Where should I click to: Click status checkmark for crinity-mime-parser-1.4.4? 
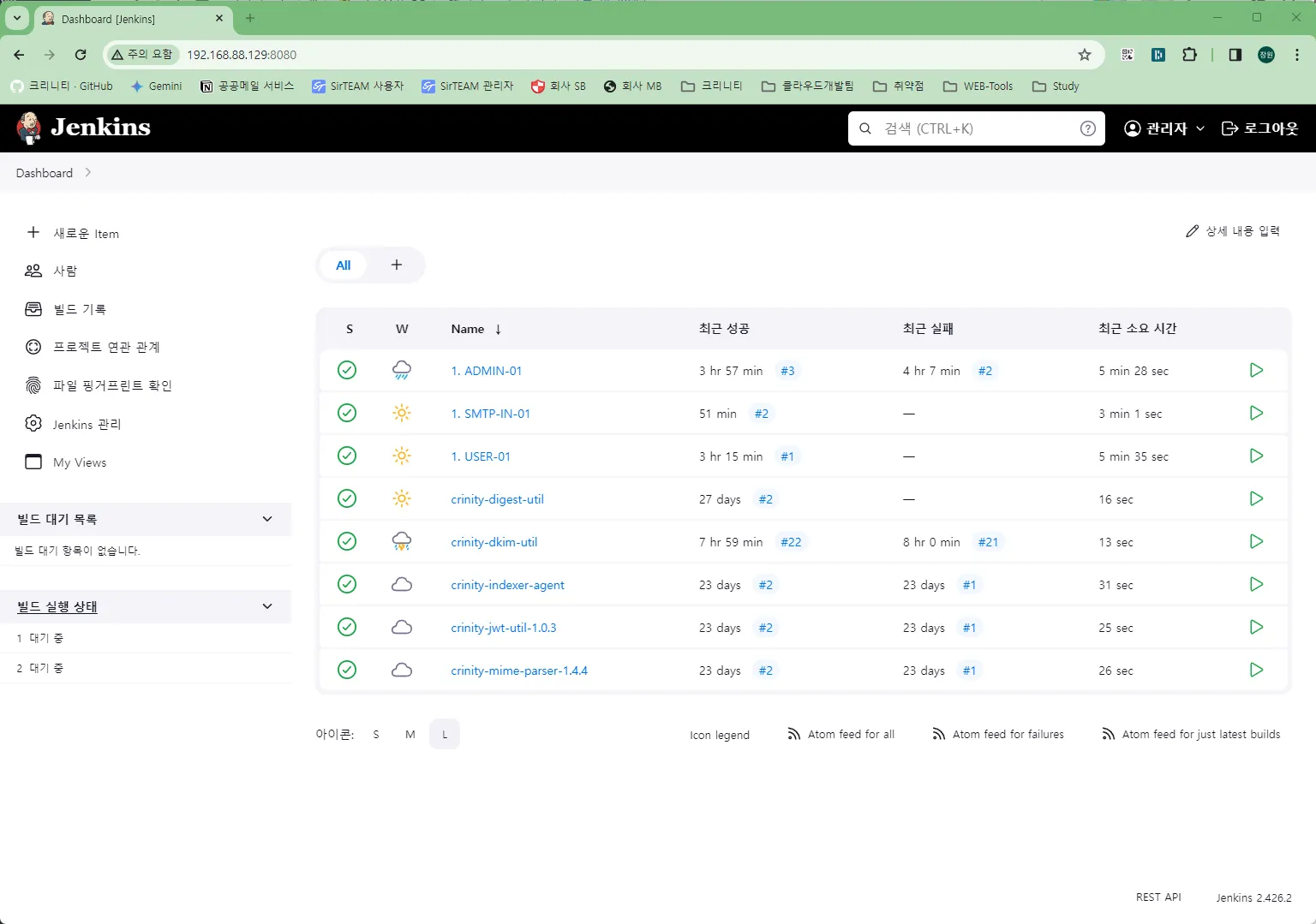pos(347,670)
